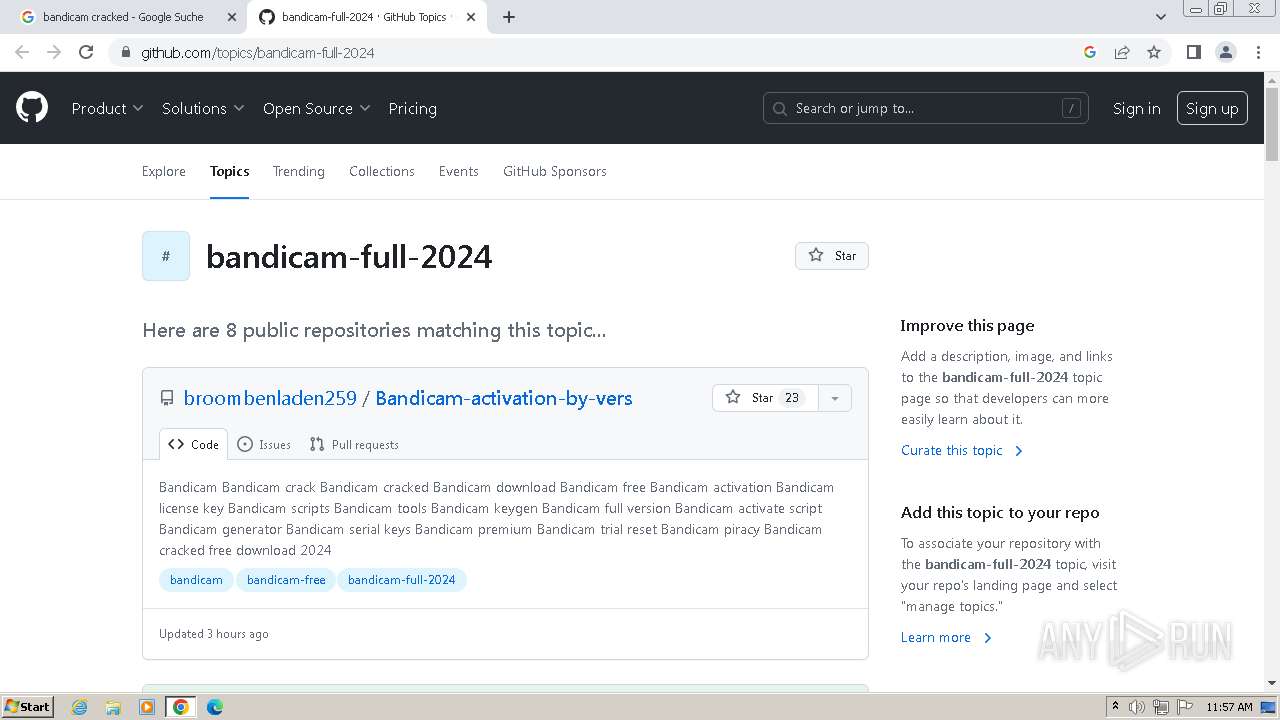The image size is (1280, 720).
Task: Reload the page with the refresh icon
Action: (x=86, y=52)
